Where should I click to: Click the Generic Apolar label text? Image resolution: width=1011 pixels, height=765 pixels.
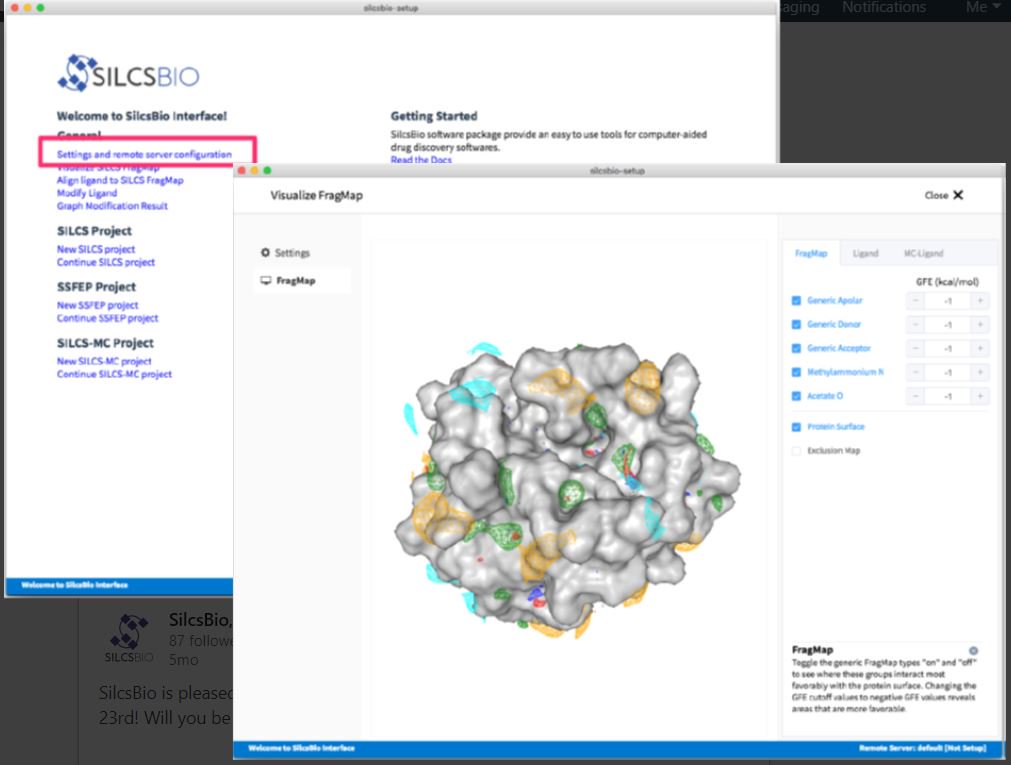(834, 301)
